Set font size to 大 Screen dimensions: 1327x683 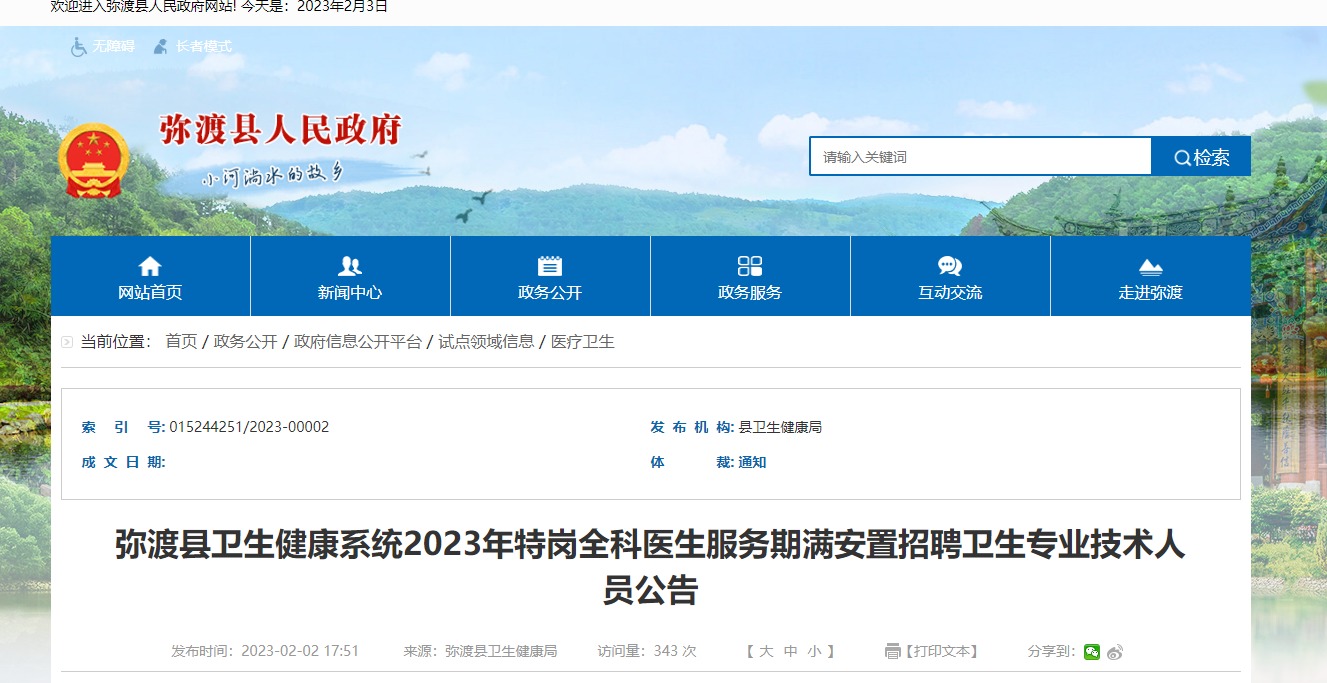click(766, 651)
